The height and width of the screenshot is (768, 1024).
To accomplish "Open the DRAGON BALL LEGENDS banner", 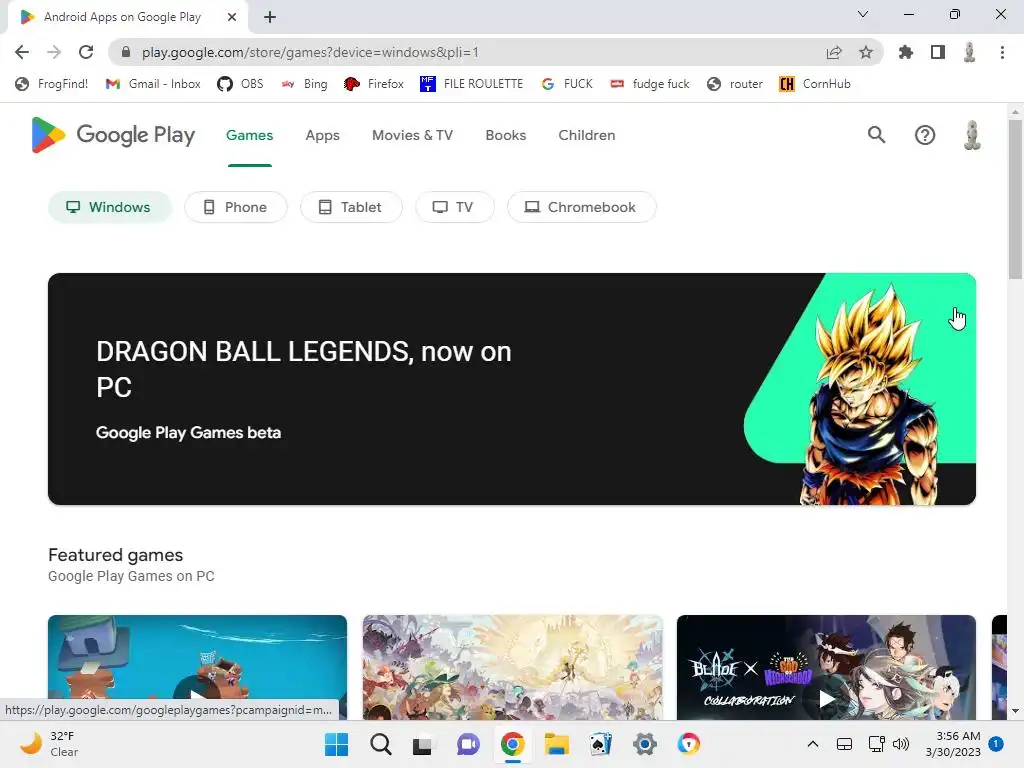I will (x=512, y=389).
